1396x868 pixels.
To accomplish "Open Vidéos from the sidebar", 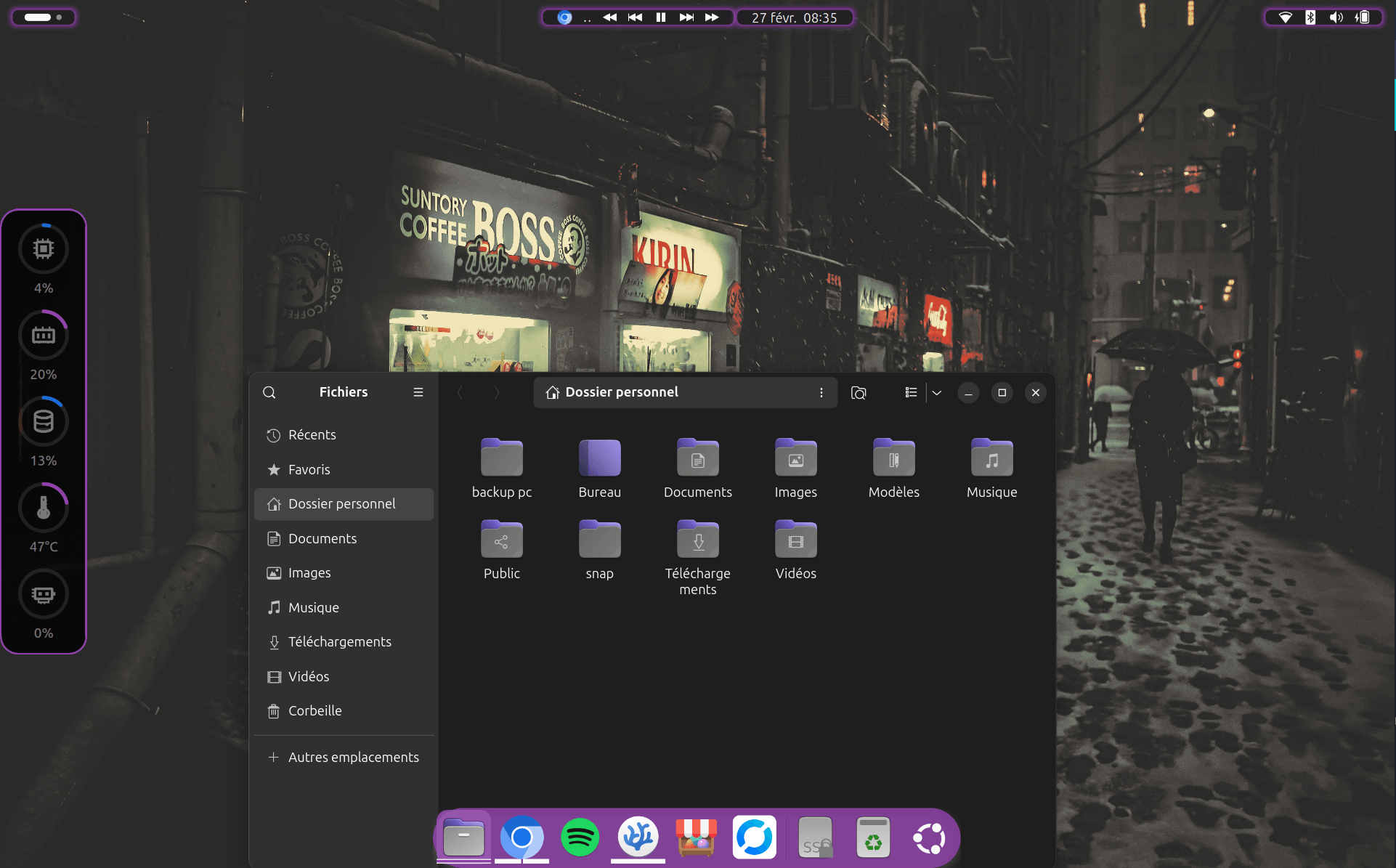I will coord(344,677).
